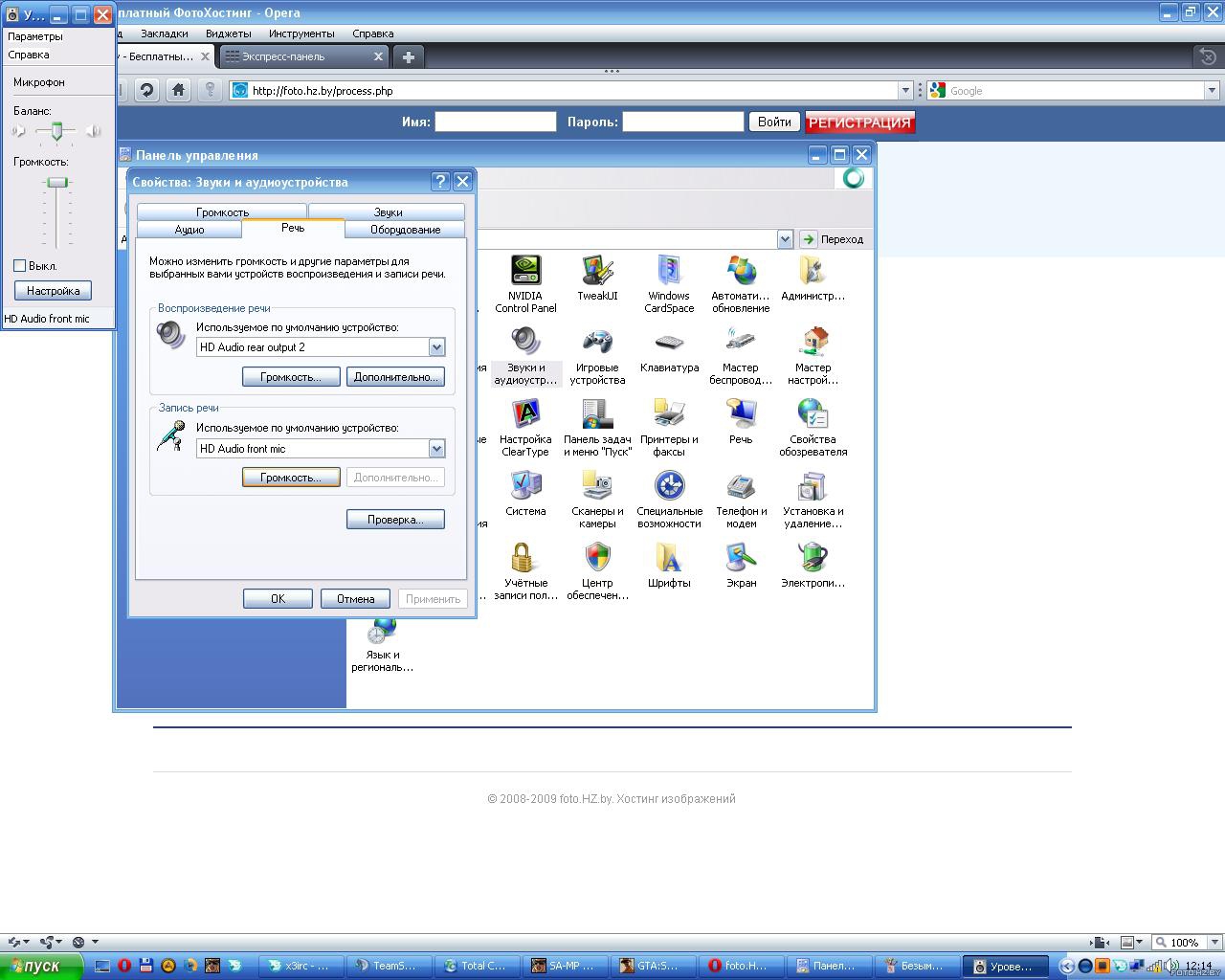Click the Настройка button in volume window

point(53,291)
